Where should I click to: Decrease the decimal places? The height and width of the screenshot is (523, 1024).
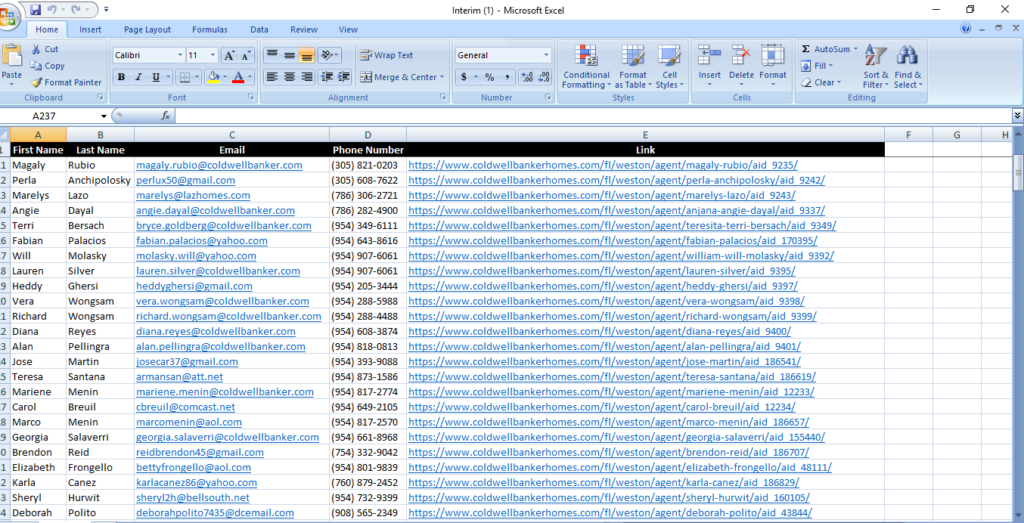[544, 77]
